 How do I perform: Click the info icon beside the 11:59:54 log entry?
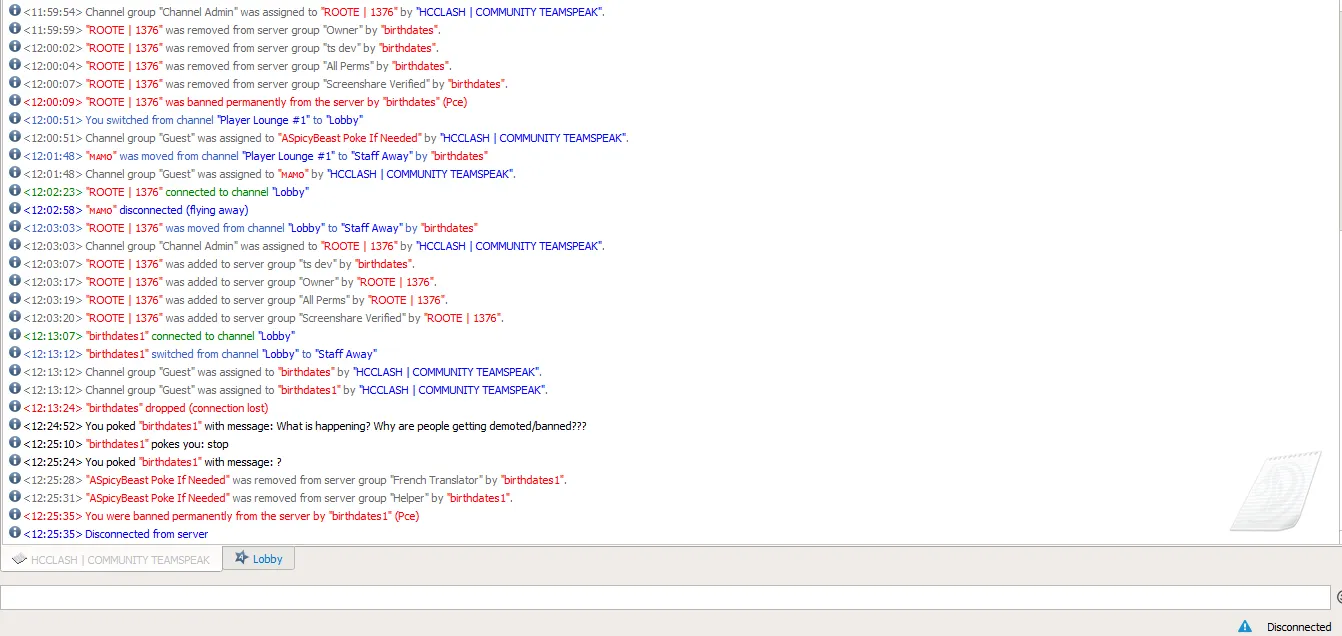tap(14, 11)
